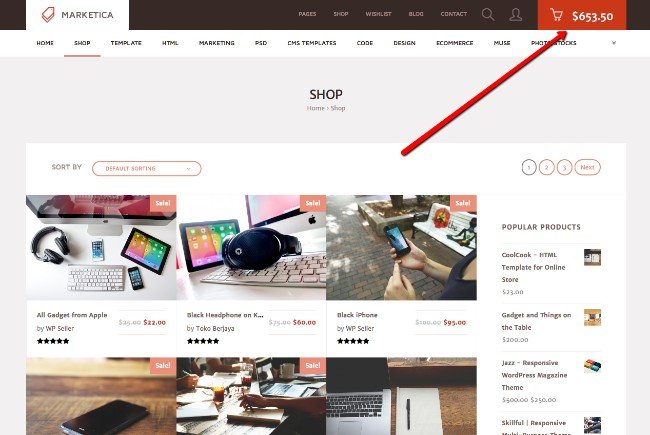Open the user account icon
The height and width of the screenshot is (435, 650).
click(x=515, y=15)
